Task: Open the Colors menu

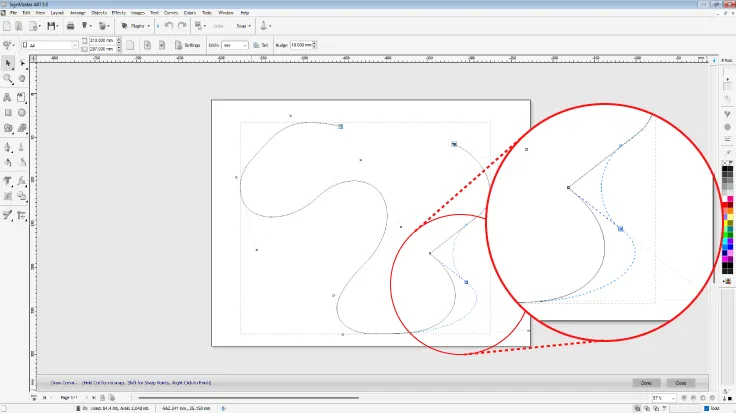Action: point(190,13)
